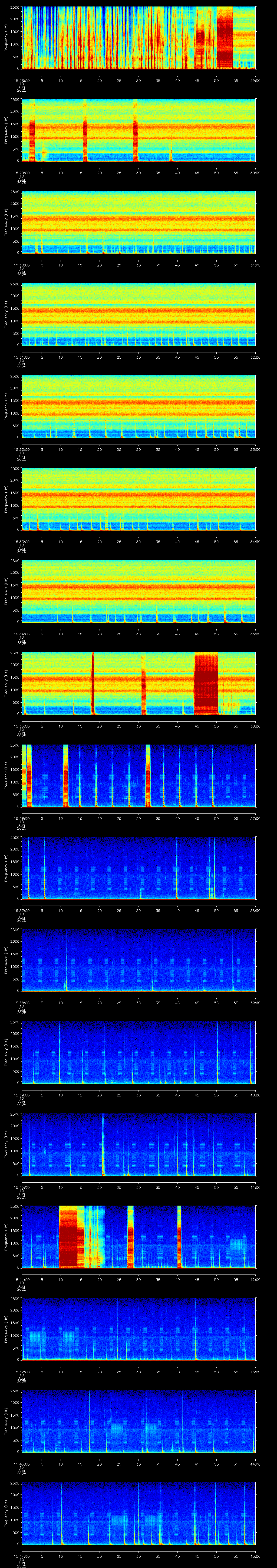Screen dimensions: 277x1568
Task: Click the "15:42:00" start time label
Action: pos(22,1371)
